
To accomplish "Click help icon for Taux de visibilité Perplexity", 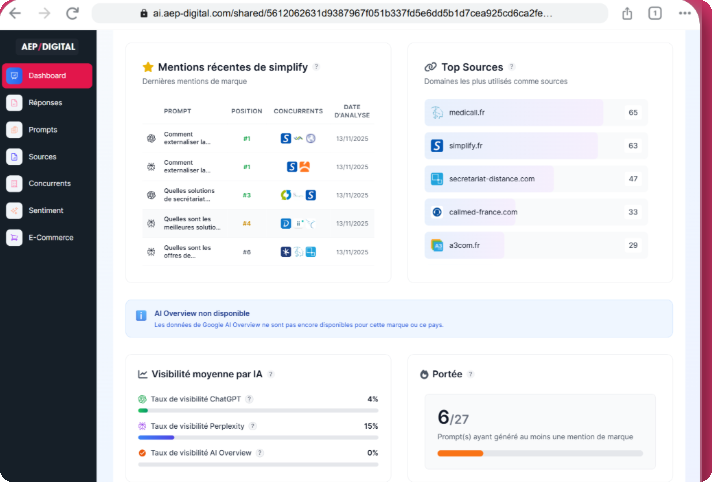I will (253, 426).
